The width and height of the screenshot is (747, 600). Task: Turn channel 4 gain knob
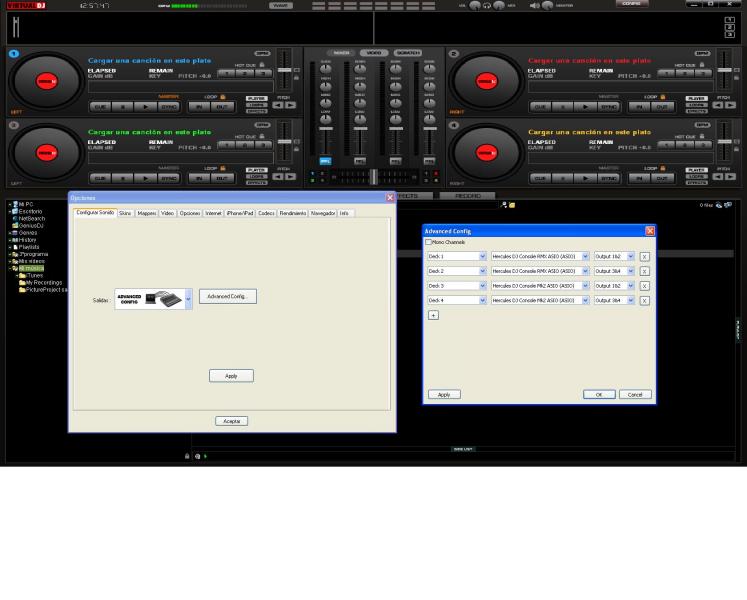click(x=429, y=69)
